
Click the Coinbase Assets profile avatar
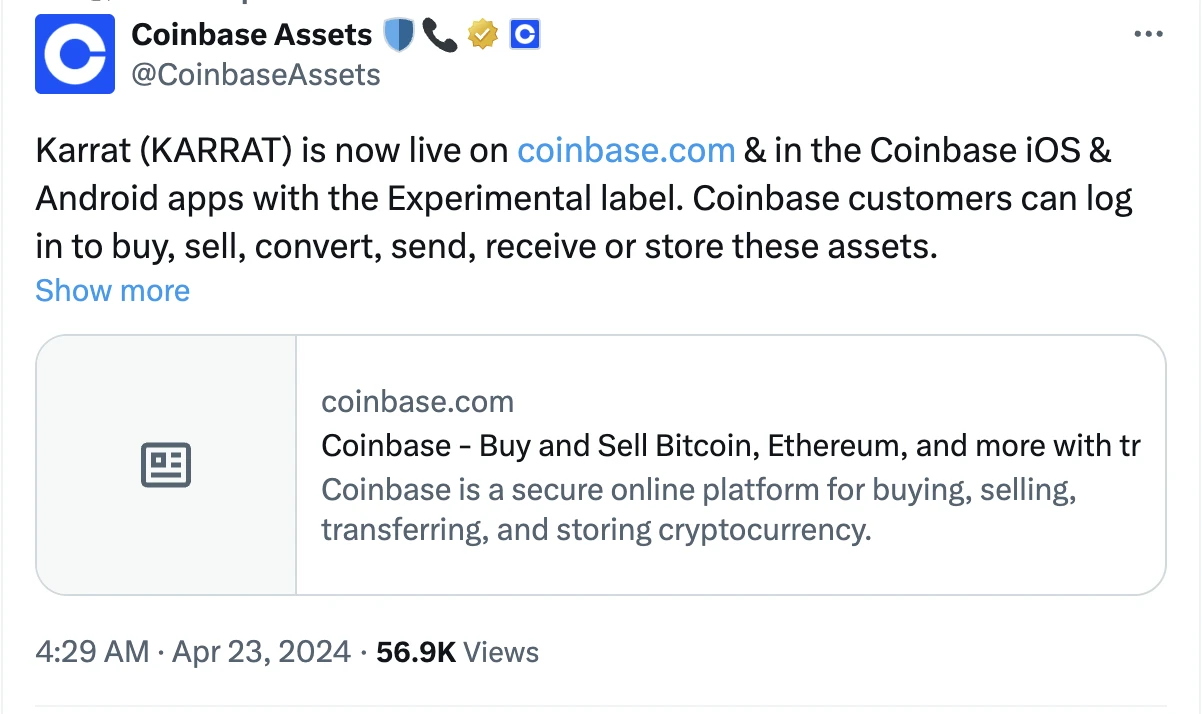[x=75, y=54]
